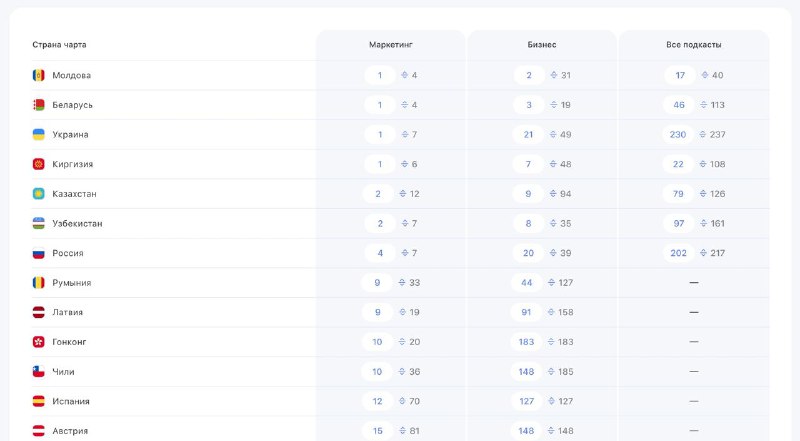Open the Узбекистан country row

coord(401,223)
